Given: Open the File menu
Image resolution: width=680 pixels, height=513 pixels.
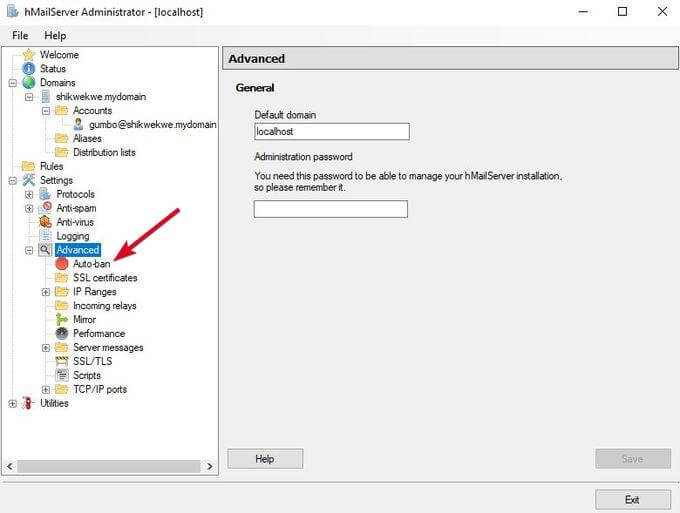Looking at the screenshot, I should (x=20, y=36).
